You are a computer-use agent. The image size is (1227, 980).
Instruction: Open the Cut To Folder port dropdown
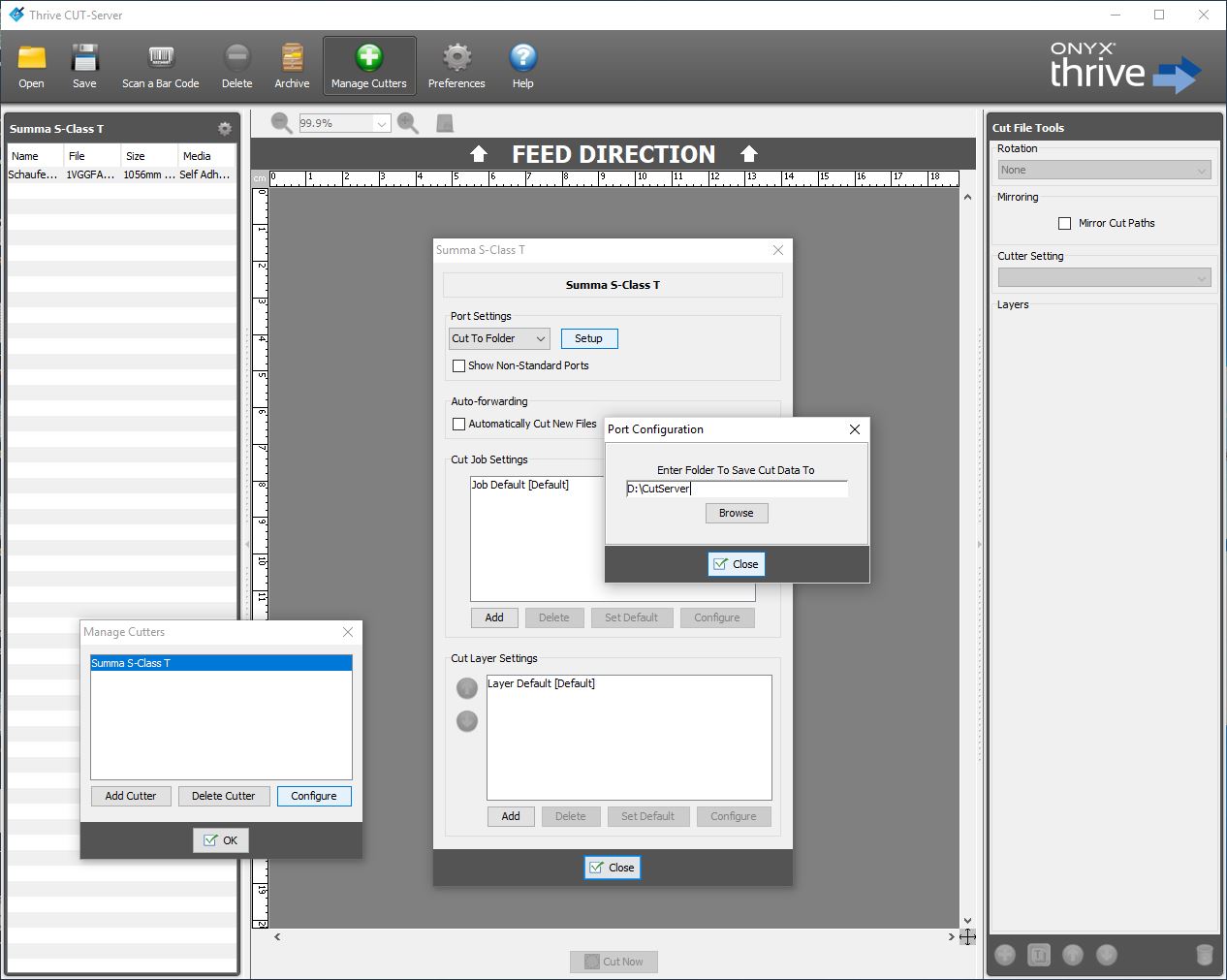500,338
